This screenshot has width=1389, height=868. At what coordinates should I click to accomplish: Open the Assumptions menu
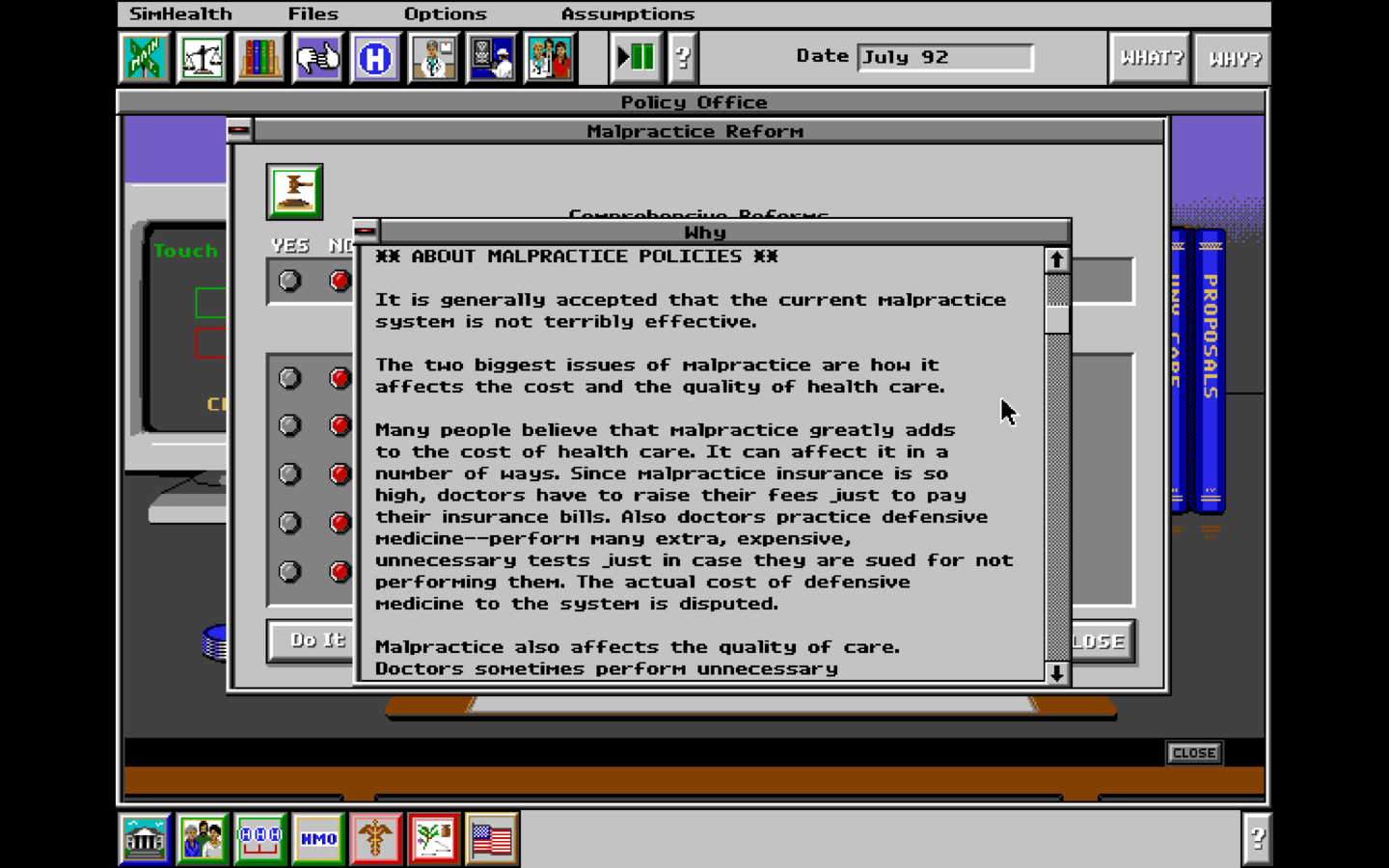tap(628, 14)
